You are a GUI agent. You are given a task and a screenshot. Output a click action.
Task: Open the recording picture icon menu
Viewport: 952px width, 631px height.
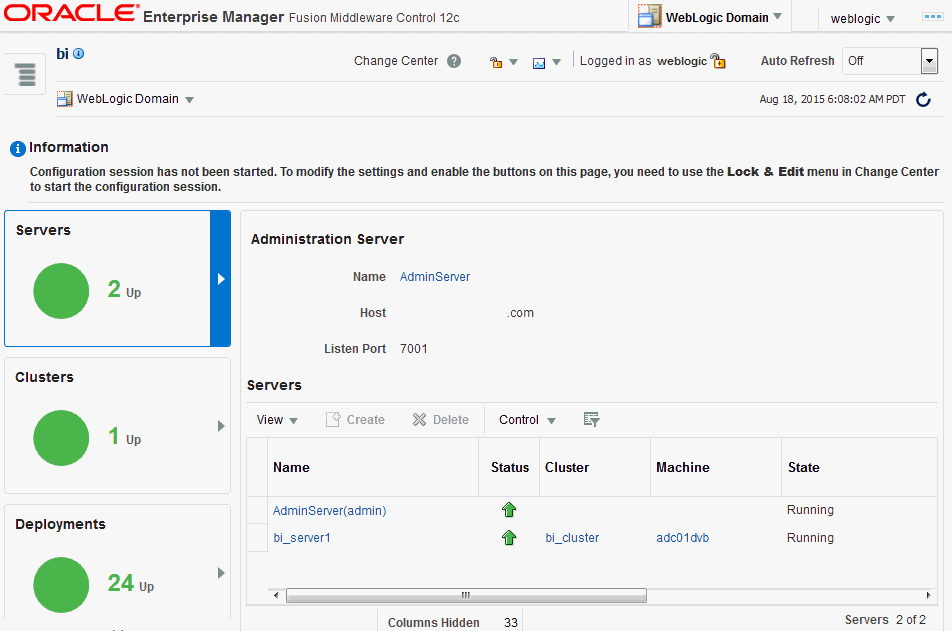click(546, 62)
